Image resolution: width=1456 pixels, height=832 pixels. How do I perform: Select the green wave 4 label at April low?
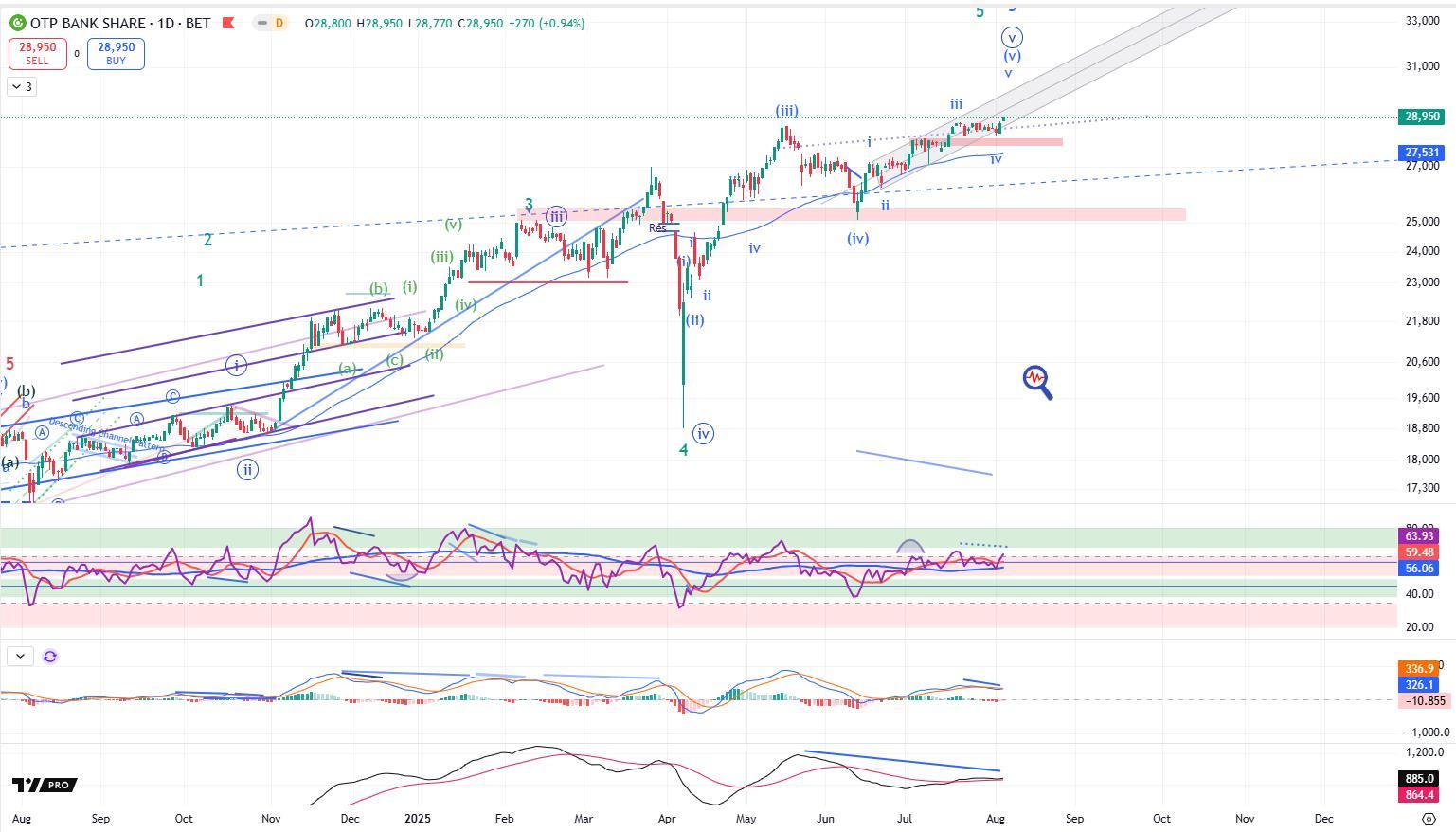click(x=684, y=449)
